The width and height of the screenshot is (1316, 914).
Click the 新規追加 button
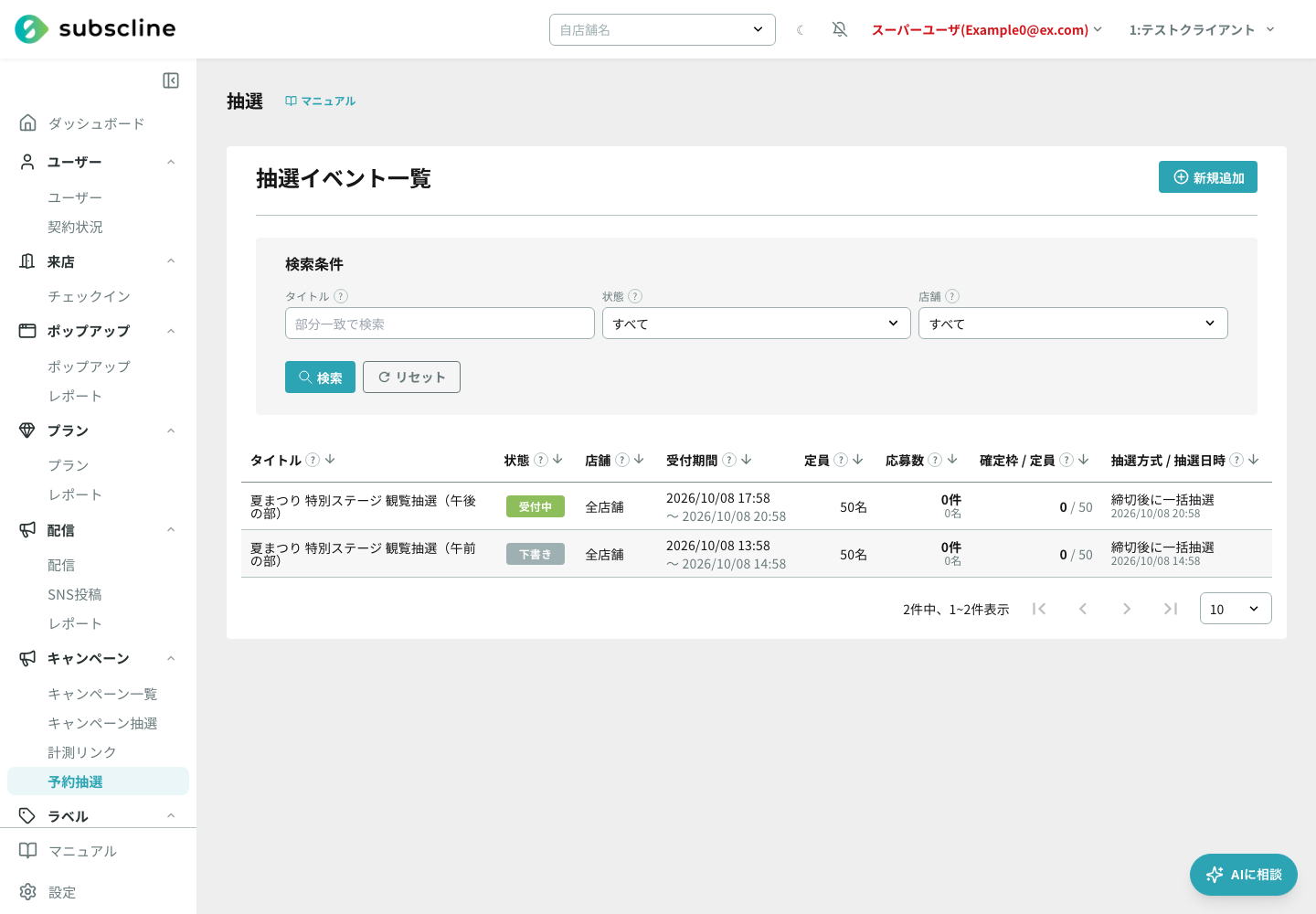pos(1208,177)
